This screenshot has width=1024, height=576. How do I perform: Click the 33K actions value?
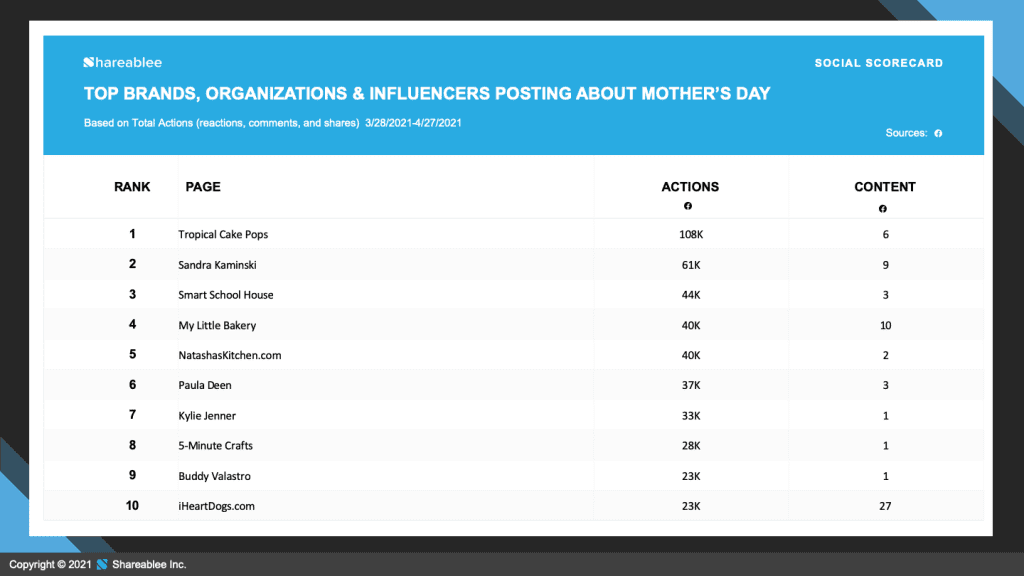point(691,416)
